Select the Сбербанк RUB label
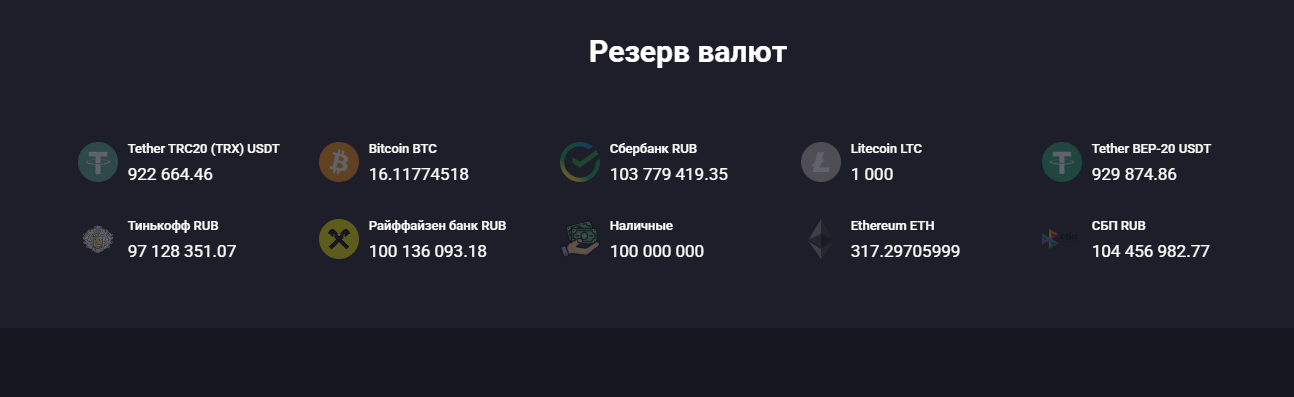This screenshot has height=397, width=1294. [653, 149]
